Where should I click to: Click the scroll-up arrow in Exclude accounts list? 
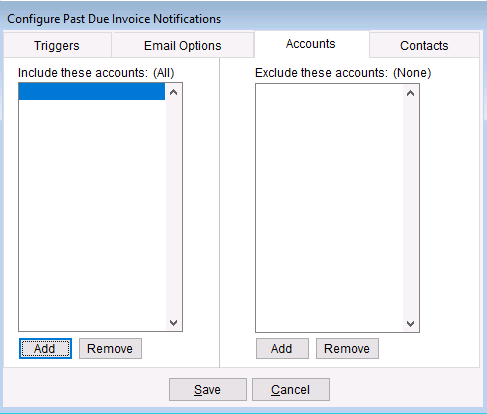[x=410, y=93]
